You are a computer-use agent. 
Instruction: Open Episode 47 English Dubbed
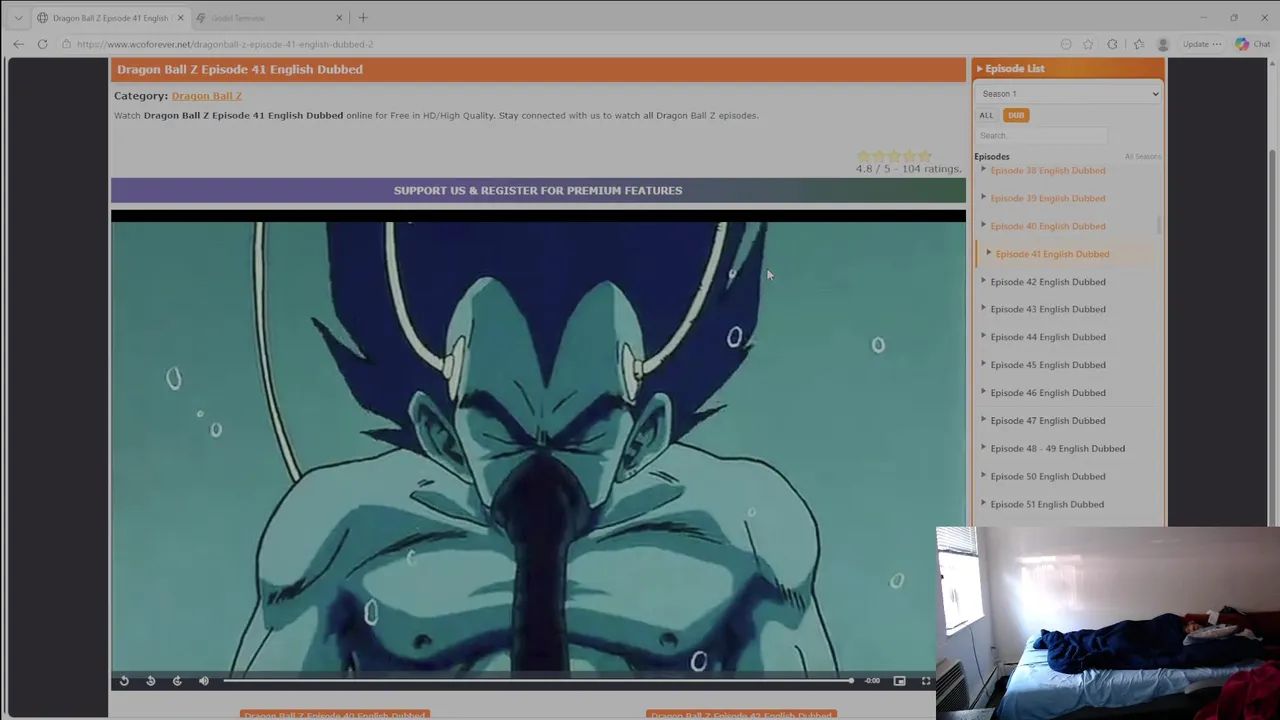[1048, 421]
